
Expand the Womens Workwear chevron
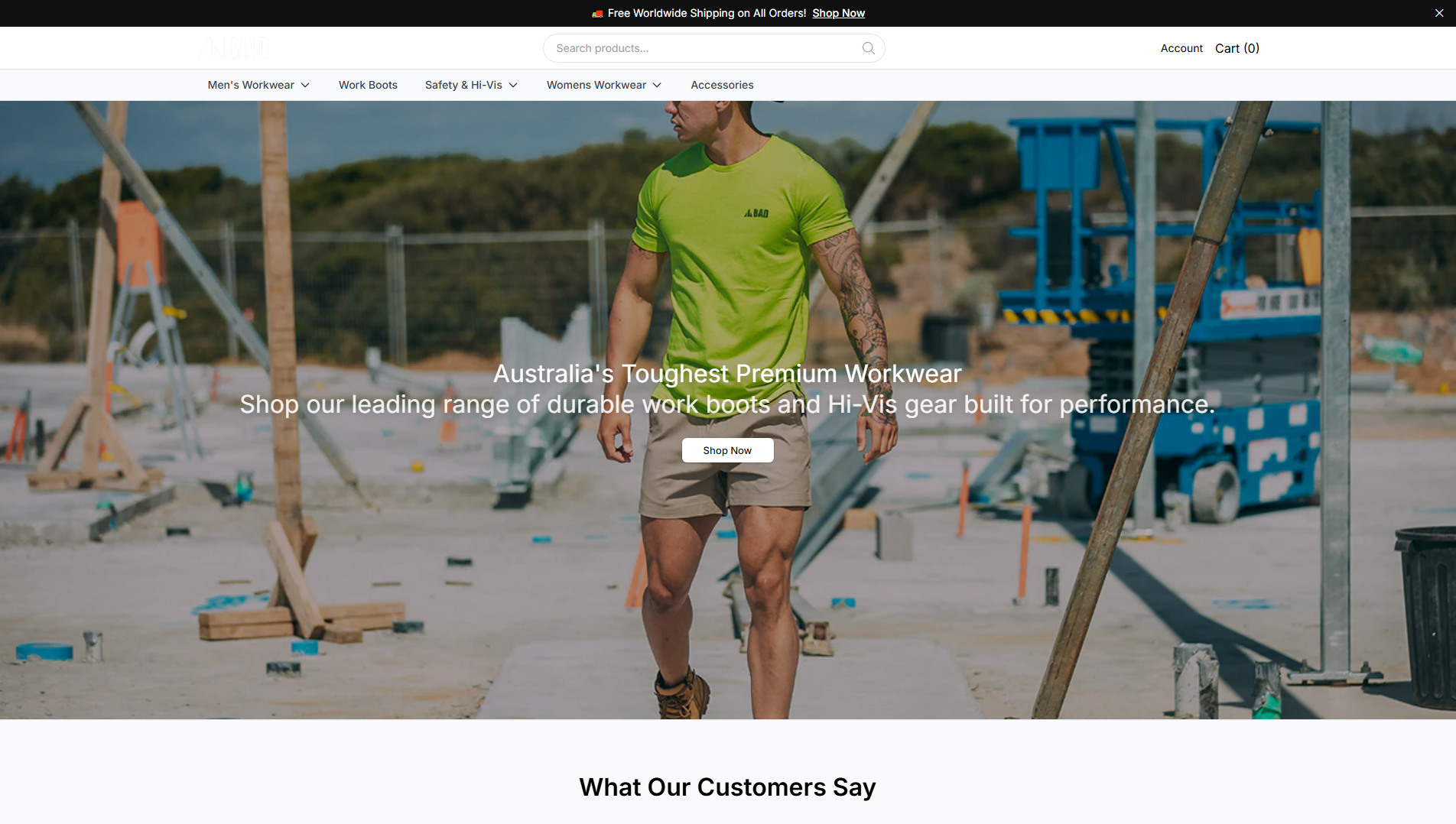[x=657, y=85]
